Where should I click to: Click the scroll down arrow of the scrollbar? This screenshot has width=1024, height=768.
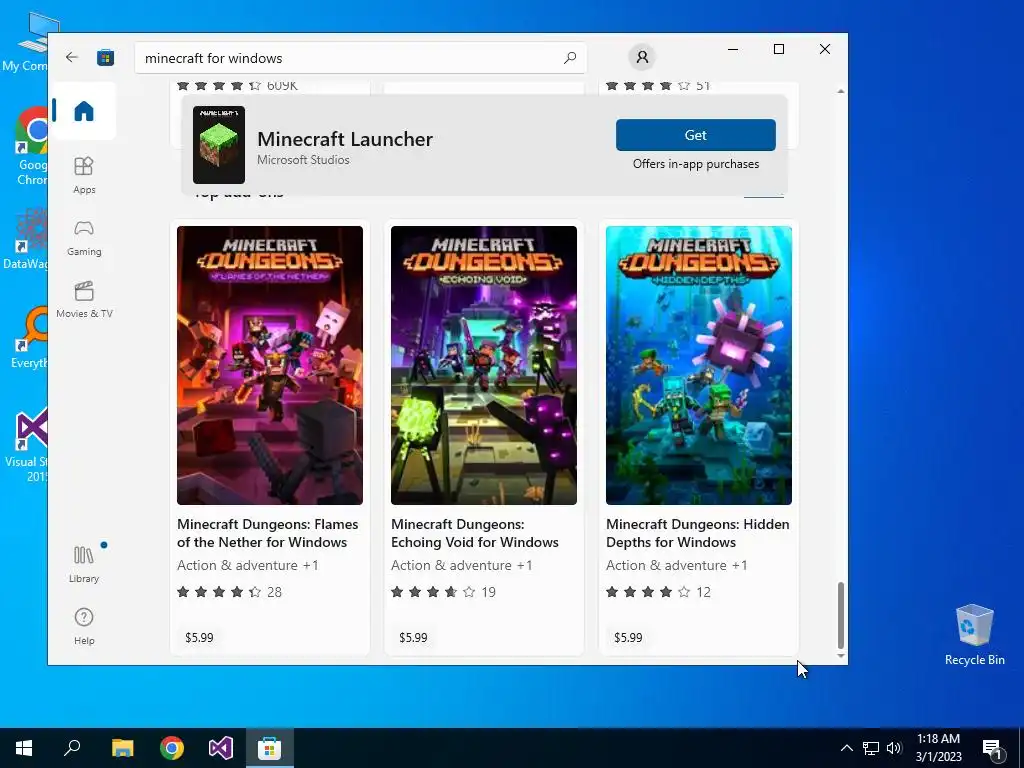(x=840, y=656)
